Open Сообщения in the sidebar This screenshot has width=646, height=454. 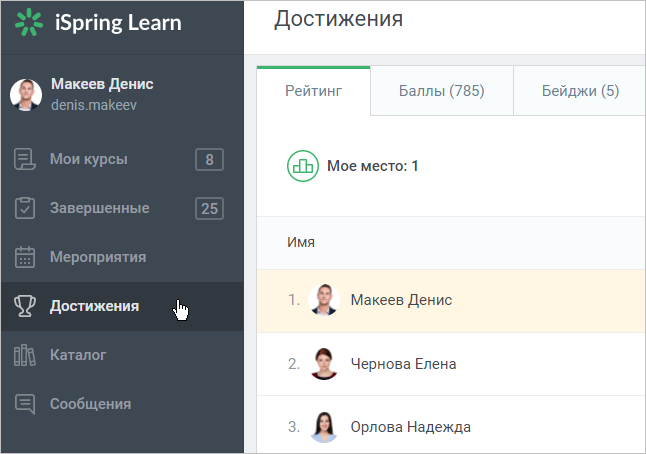point(122,404)
